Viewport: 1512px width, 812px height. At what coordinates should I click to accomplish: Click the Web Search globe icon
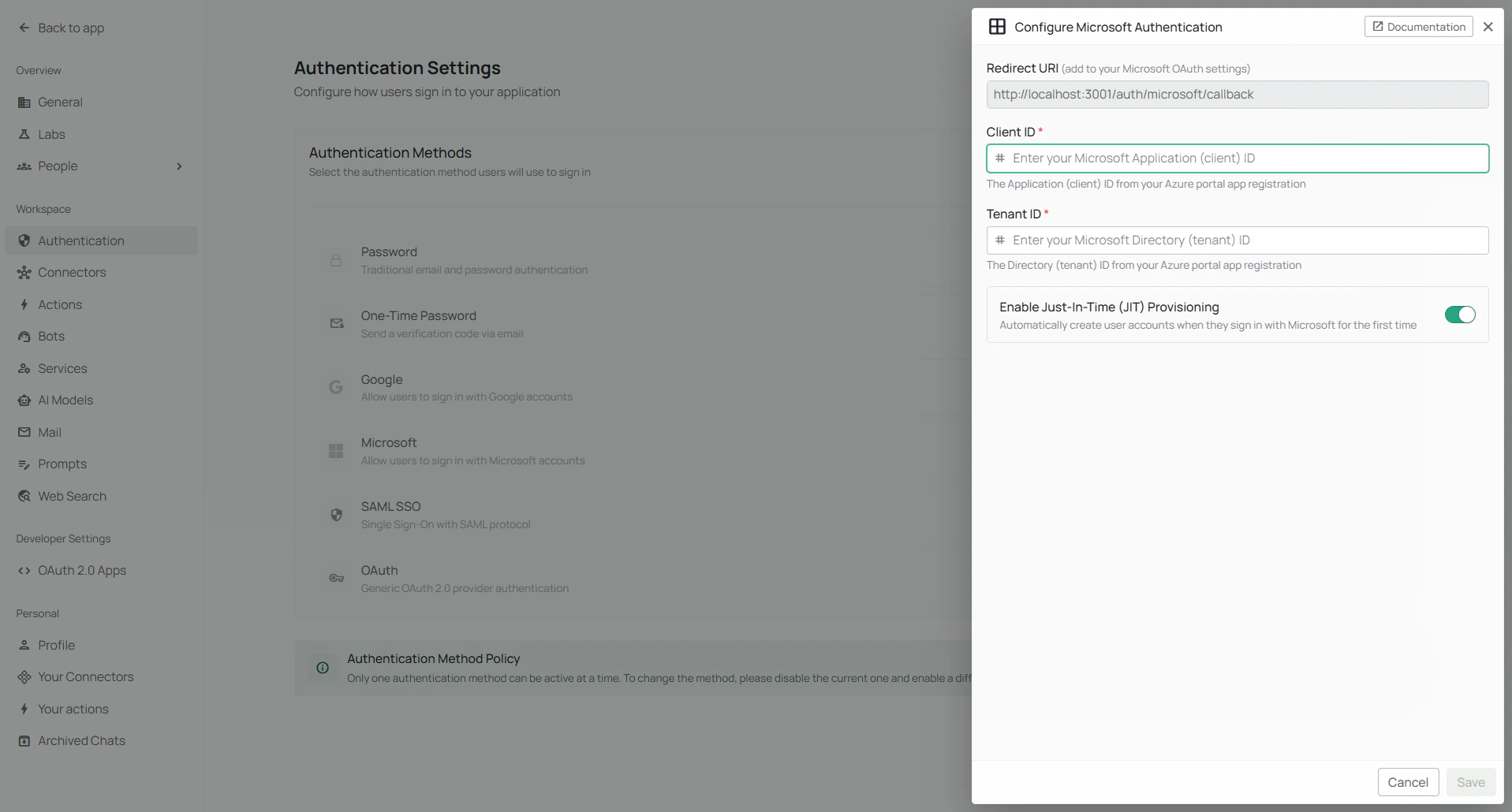[24, 496]
